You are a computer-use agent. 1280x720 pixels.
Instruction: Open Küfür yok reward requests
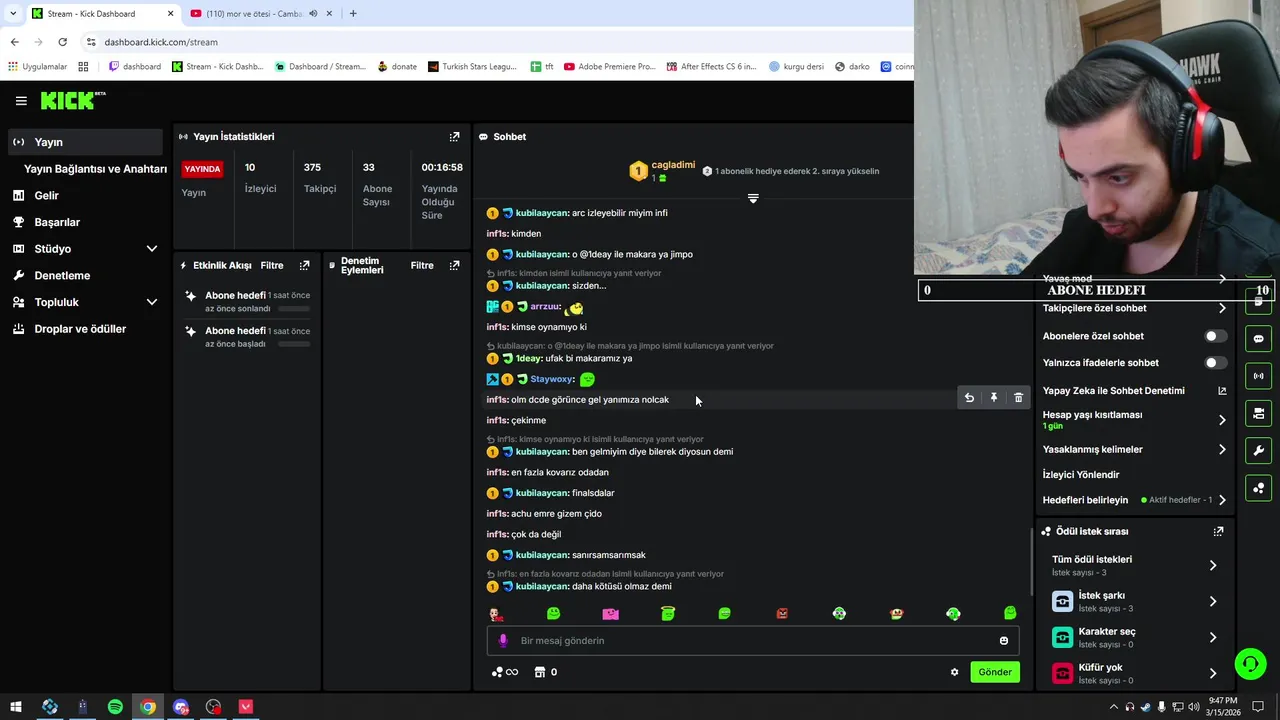coord(1136,673)
